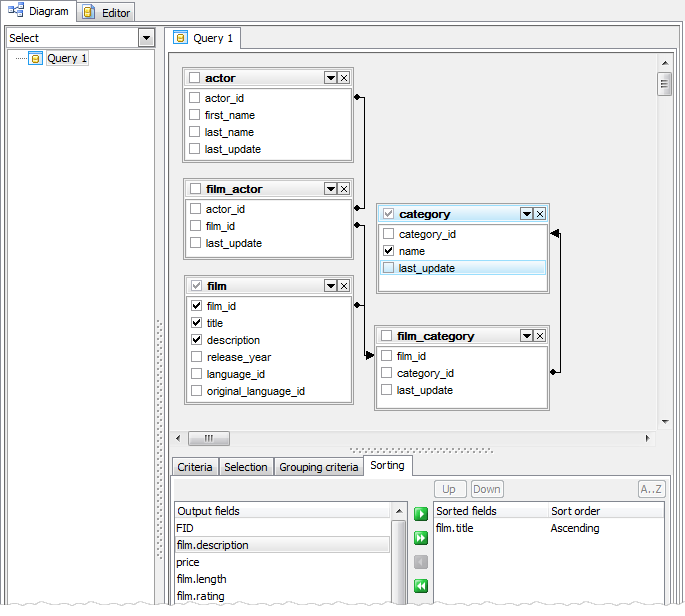This screenshot has height=616, width=685.
Task: Check first_name in actor table
Action: 194,115
